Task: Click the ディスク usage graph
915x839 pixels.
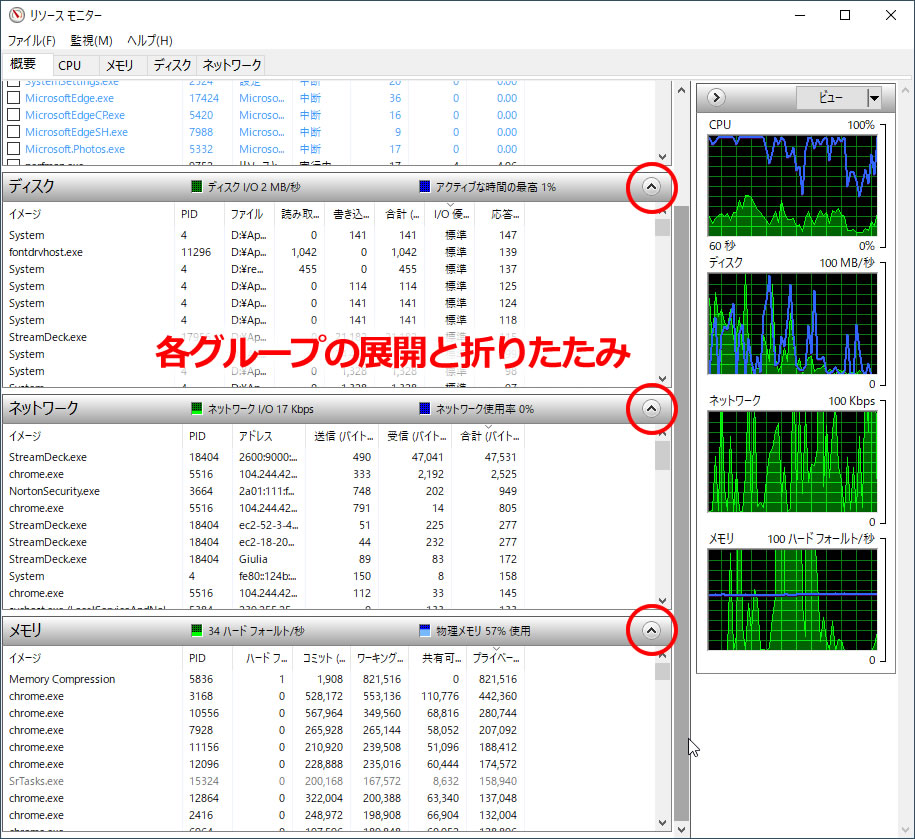Action: (792, 323)
